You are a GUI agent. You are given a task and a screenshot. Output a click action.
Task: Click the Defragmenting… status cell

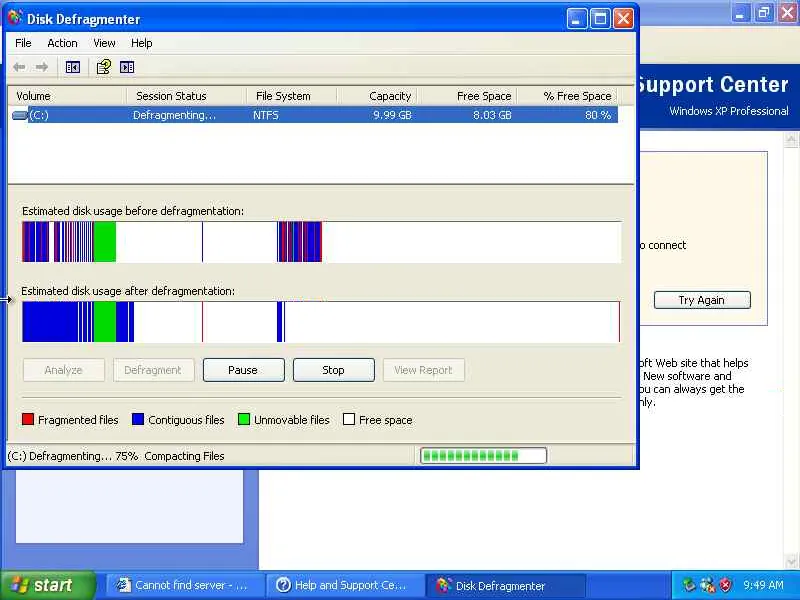pyautogui.click(x=174, y=115)
